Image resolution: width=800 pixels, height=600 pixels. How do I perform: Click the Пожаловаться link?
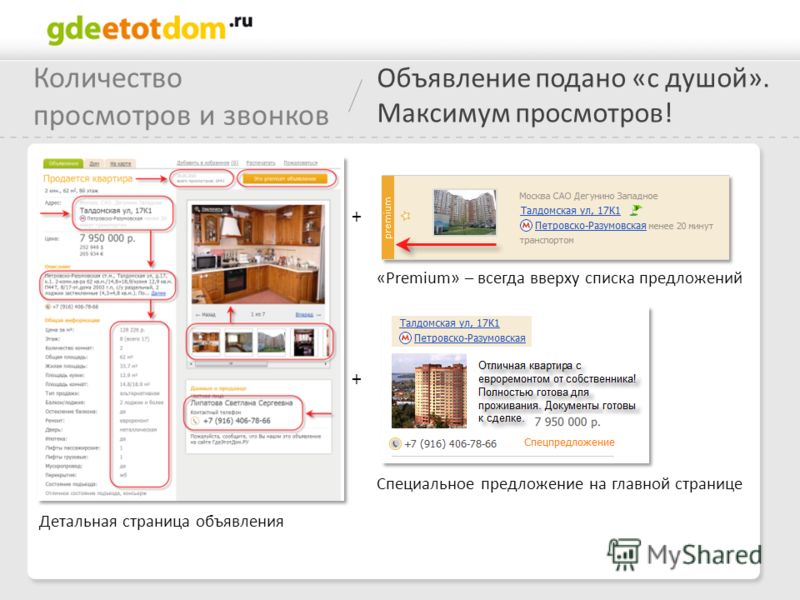coord(301,163)
